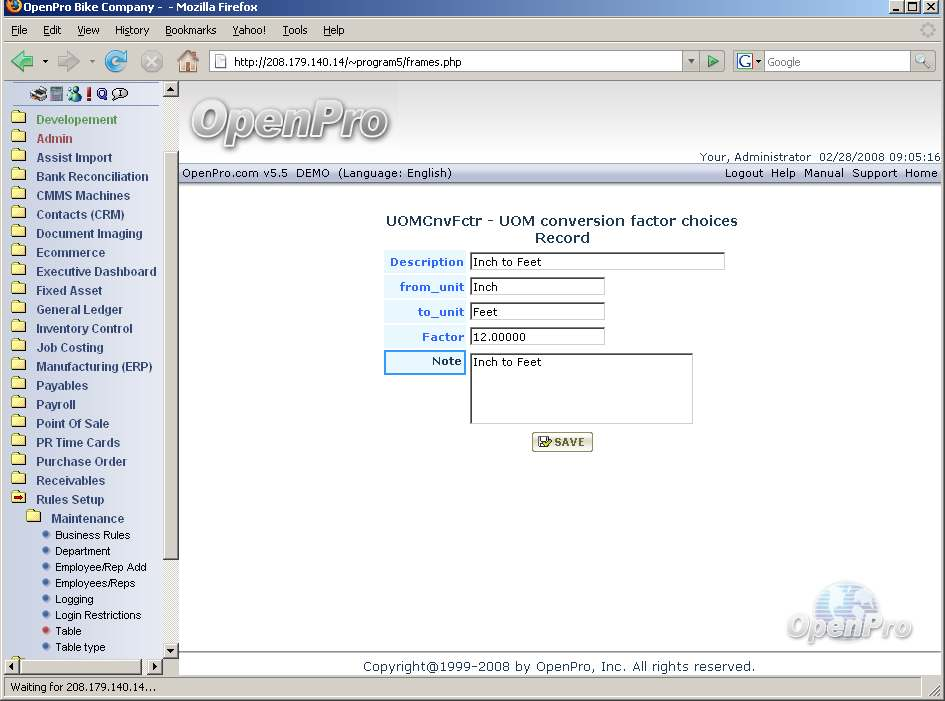Reload the page with the refresh icon
The image size is (945, 701).
[x=116, y=62]
